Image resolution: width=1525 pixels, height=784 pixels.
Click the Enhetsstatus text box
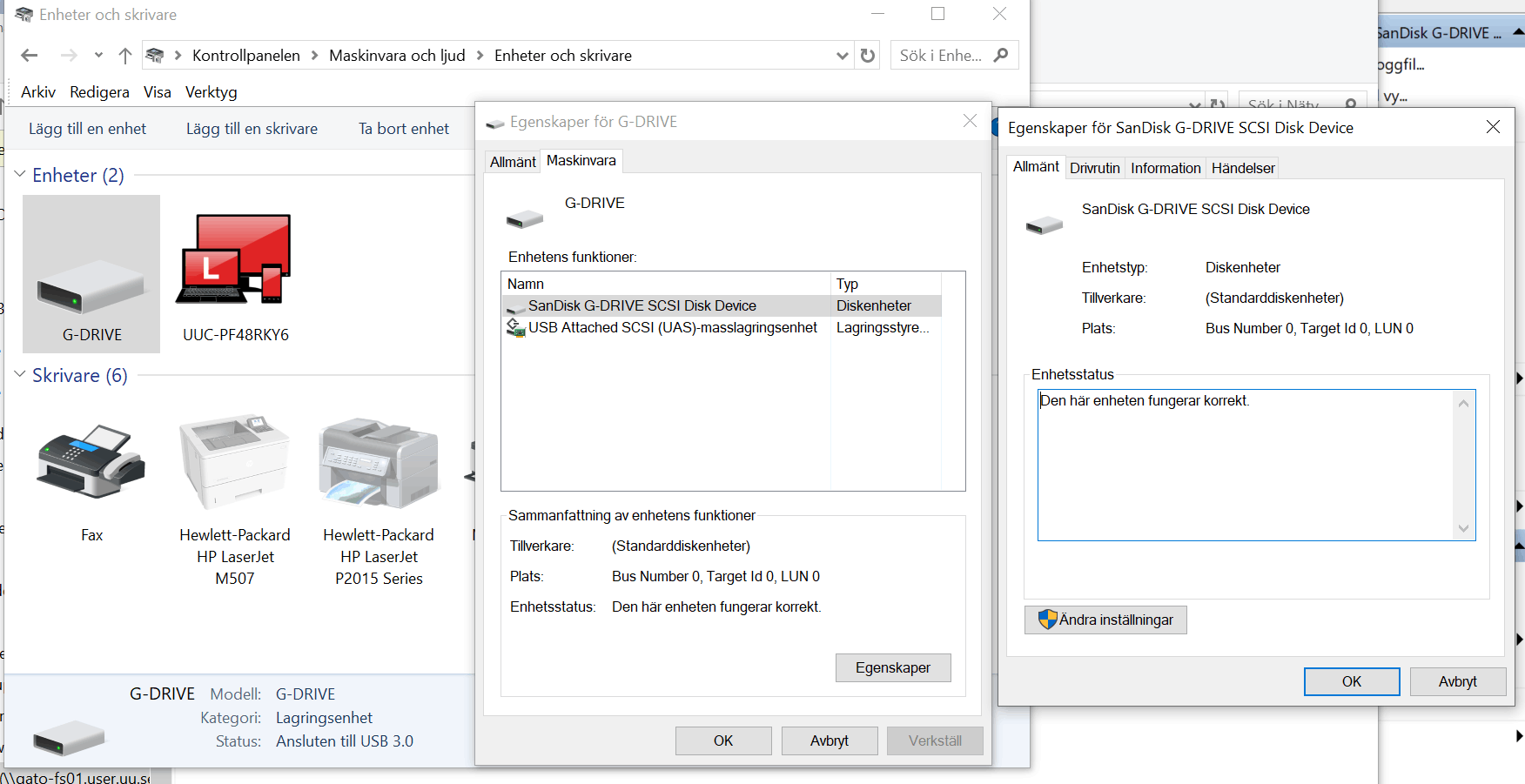pyautogui.click(x=1256, y=465)
